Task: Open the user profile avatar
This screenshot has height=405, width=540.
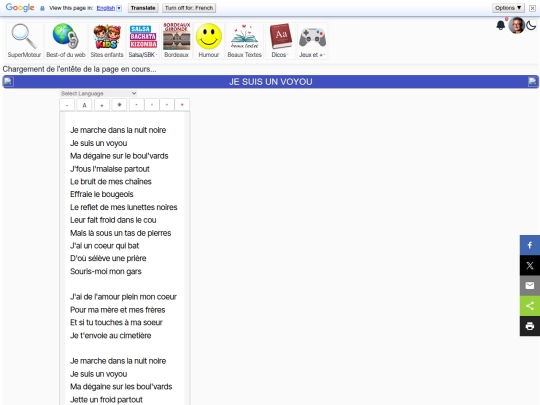Action: pyautogui.click(x=516, y=25)
